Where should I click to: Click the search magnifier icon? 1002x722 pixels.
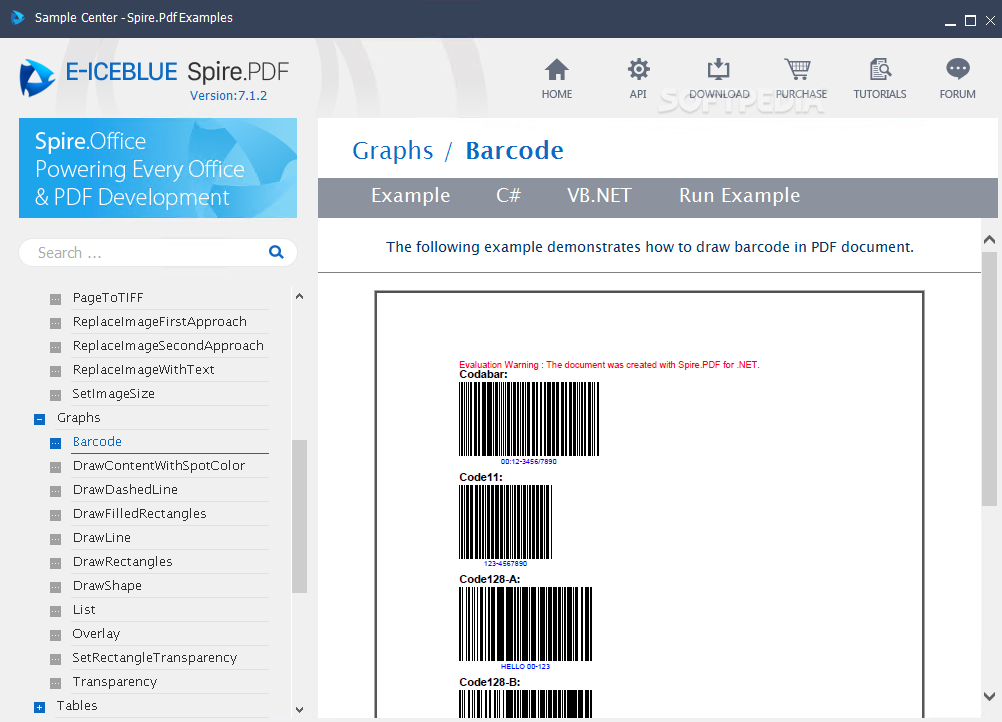coord(276,252)
